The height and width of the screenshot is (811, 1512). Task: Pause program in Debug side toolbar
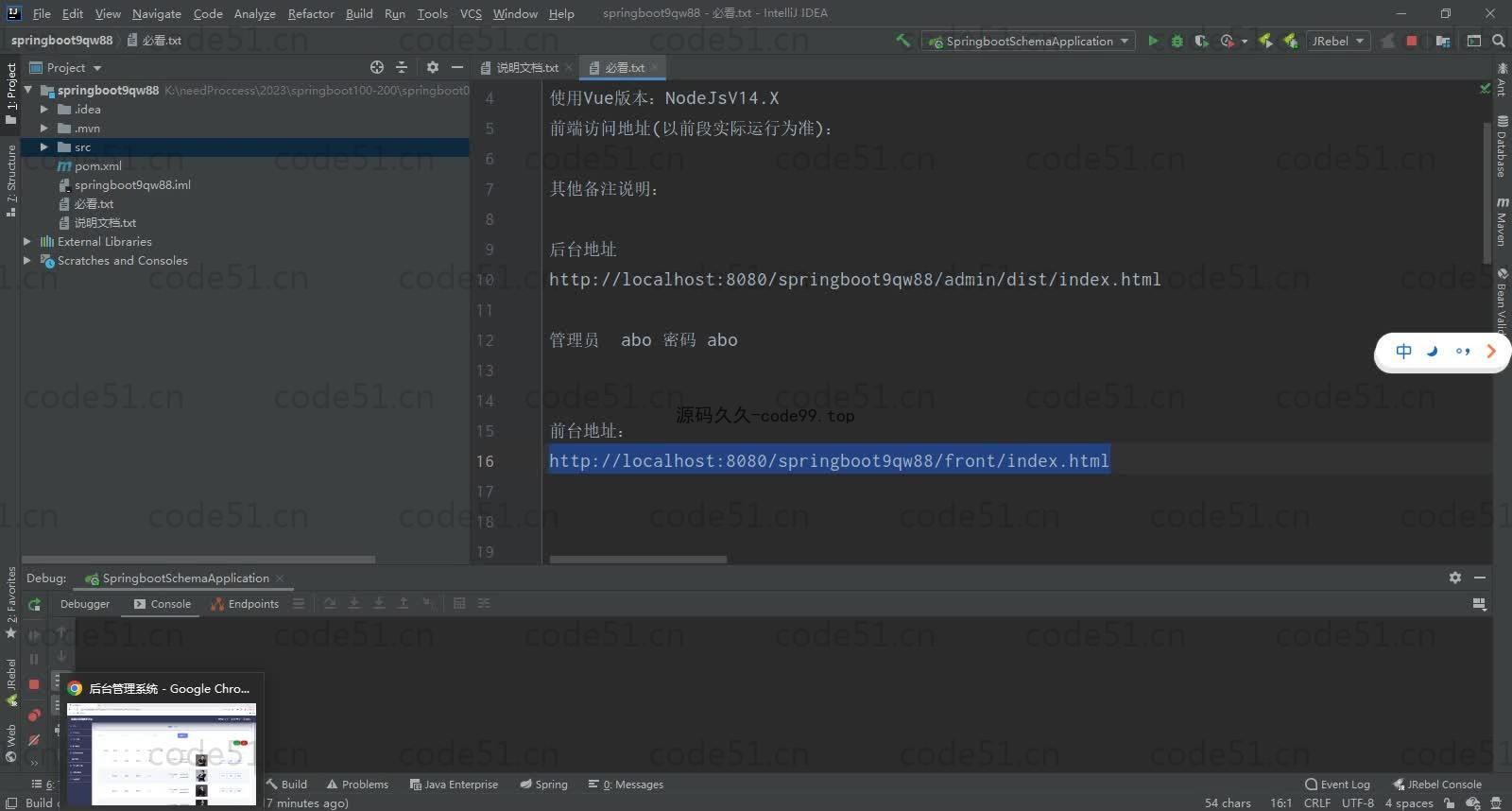click(x=35, y=659)
